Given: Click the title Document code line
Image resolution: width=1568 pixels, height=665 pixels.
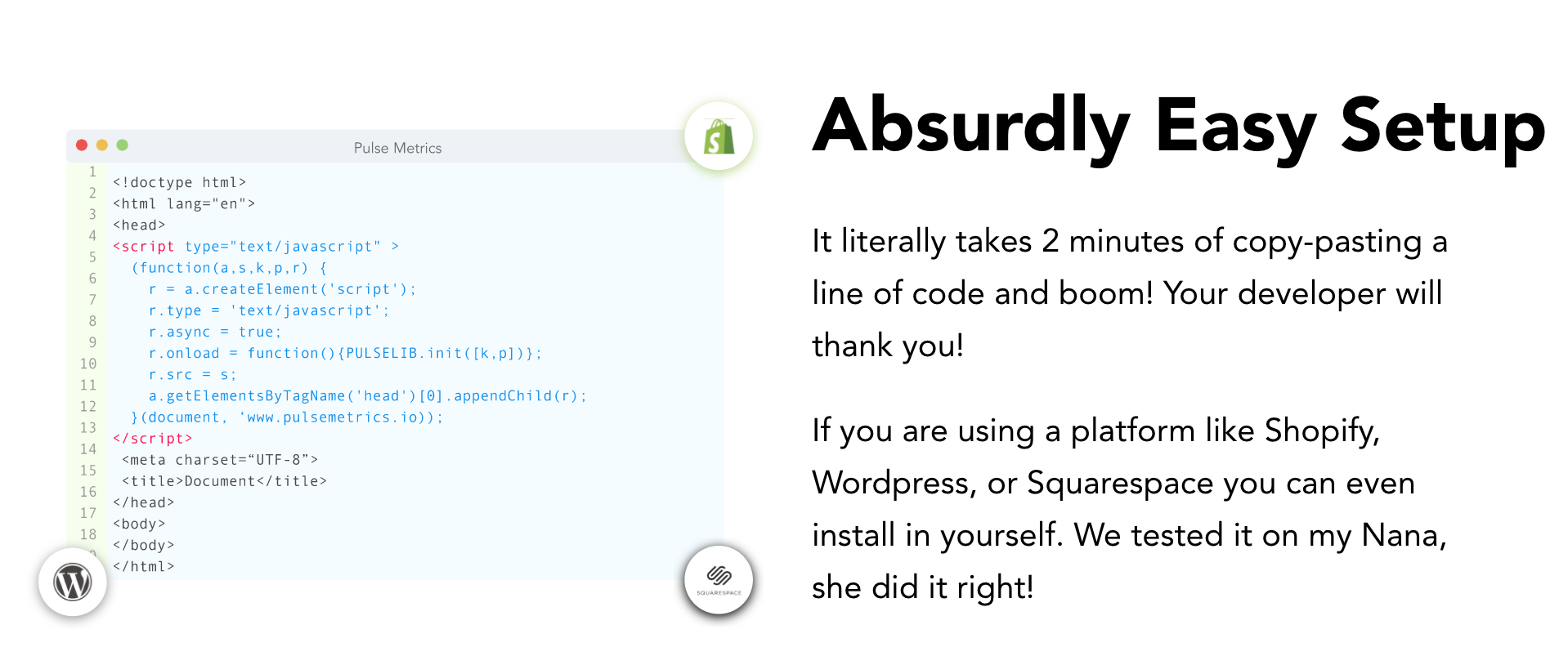Looking at the screenshot, I should click(x=224, y=481).
